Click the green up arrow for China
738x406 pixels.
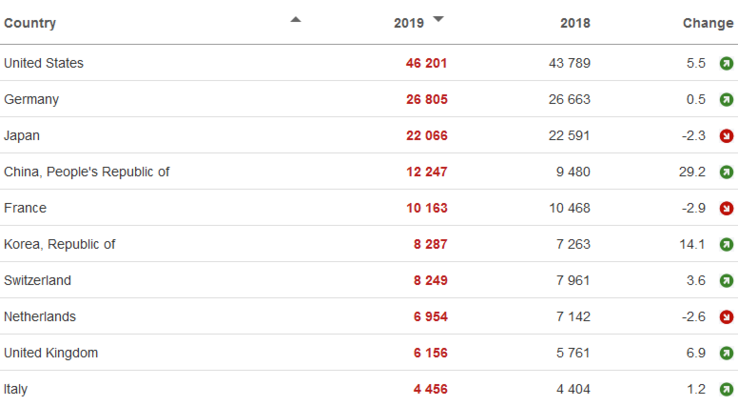click(726, 172)
